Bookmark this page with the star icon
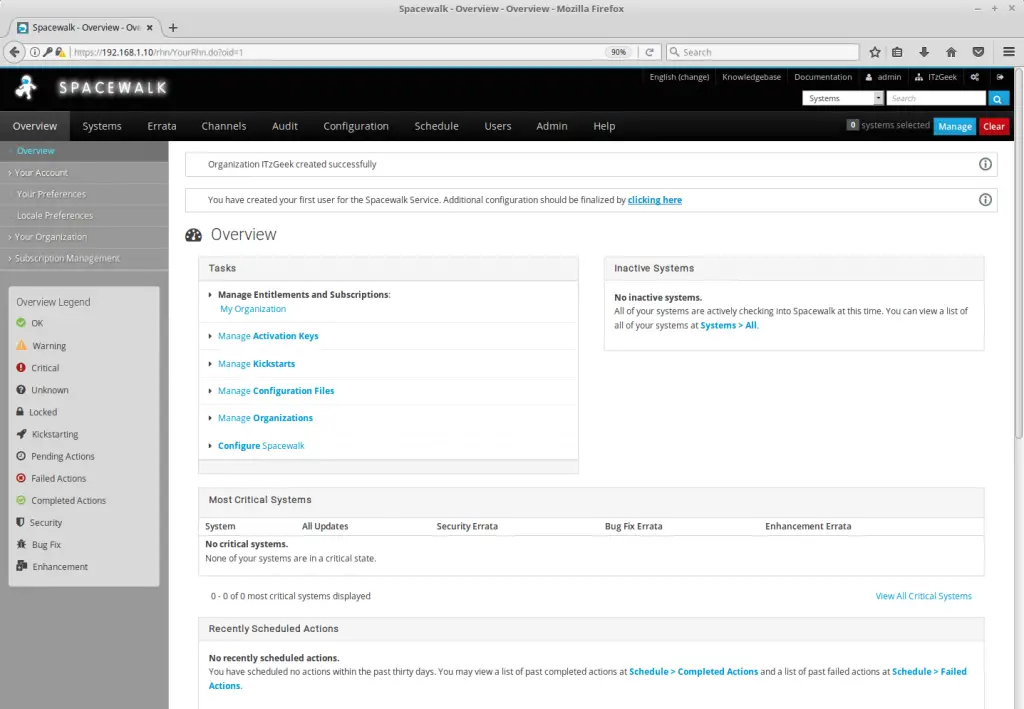The image size is (1024, 709). click(874, 52)
